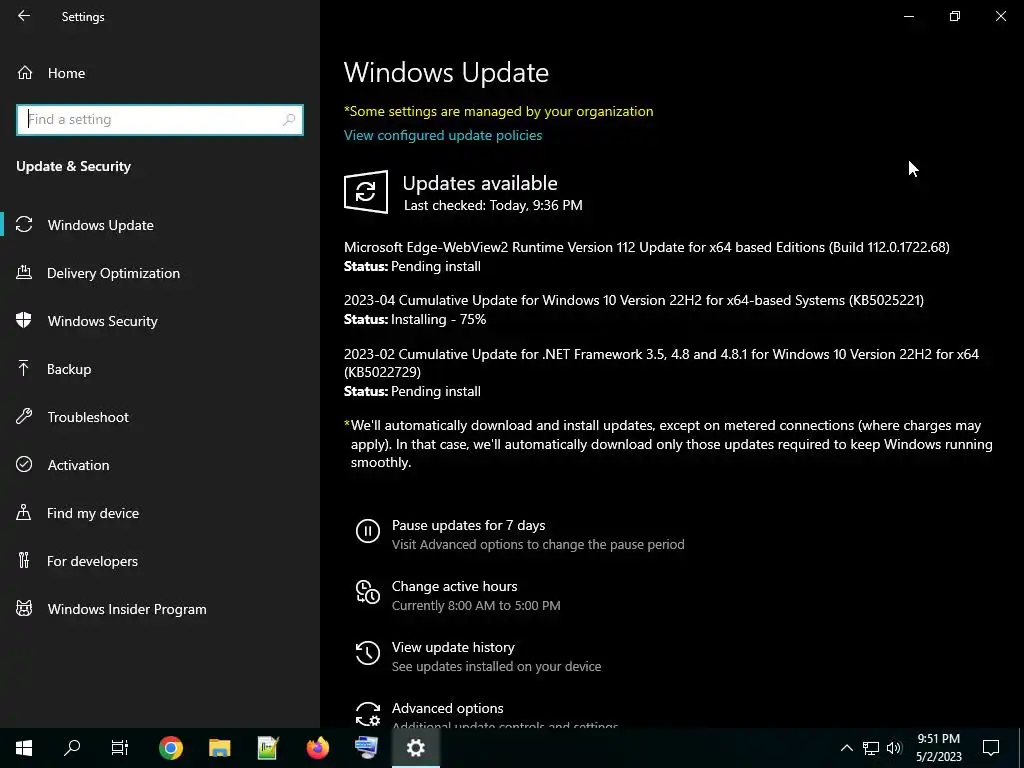The height and width of the screenshot is (768, 1024).
Task: Open the Action Center notifications icon
Action: click(991, 748)
